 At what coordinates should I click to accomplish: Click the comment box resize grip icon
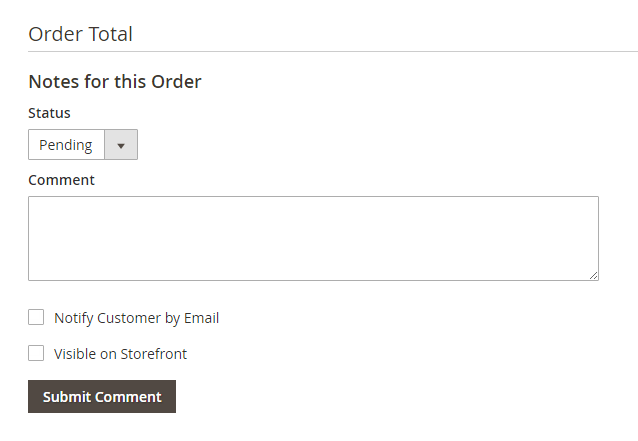594,275
